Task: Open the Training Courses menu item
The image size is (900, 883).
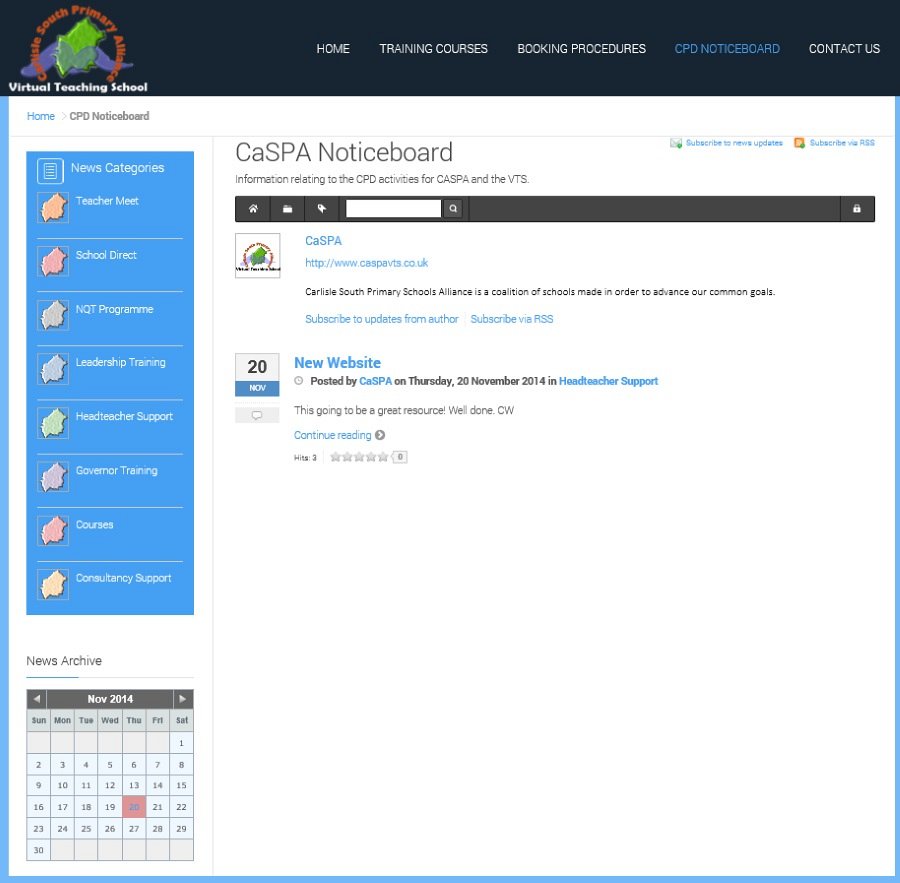Action: 433,49
